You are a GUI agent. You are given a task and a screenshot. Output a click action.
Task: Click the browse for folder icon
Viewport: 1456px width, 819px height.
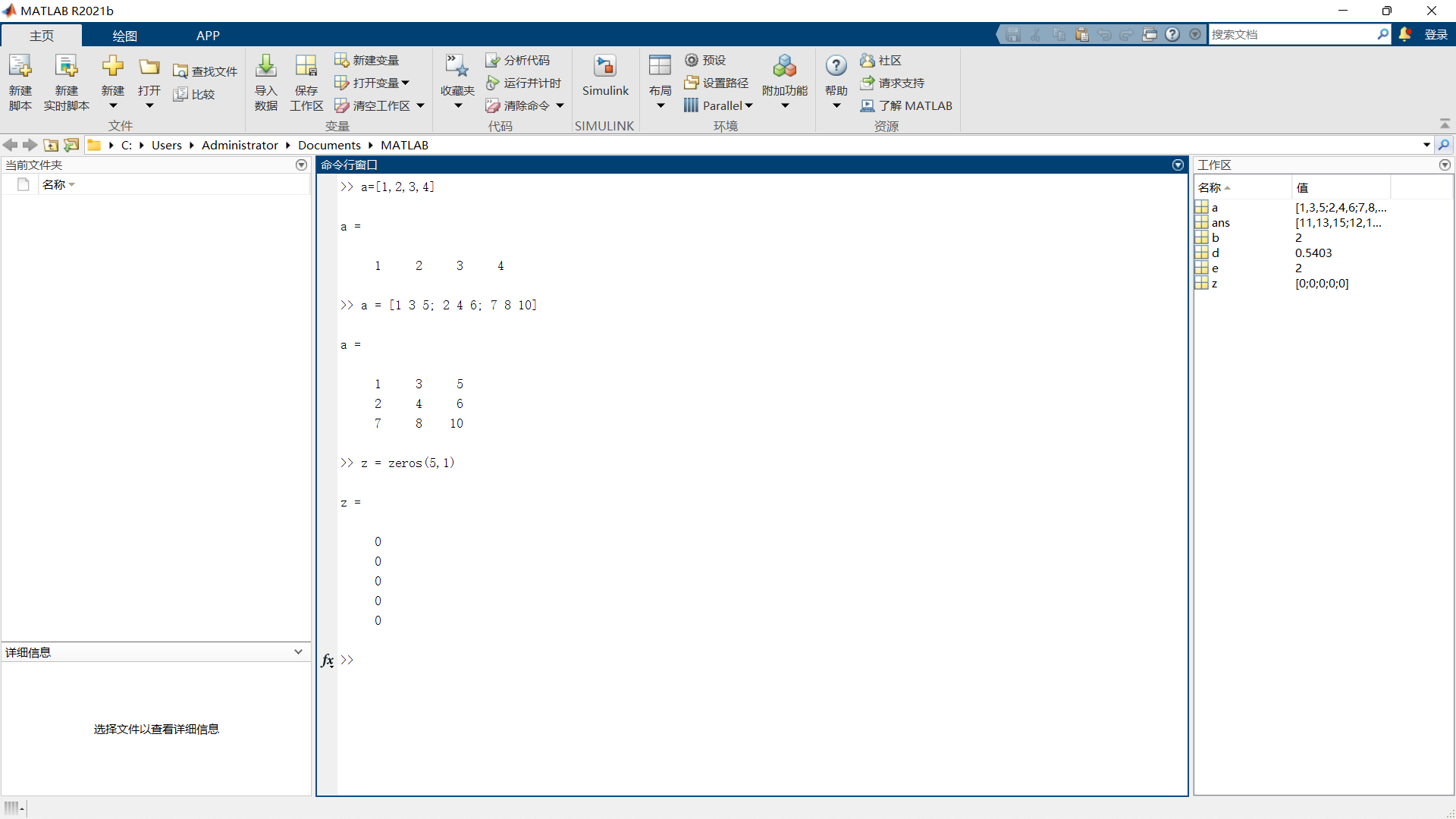coord(71,145)
